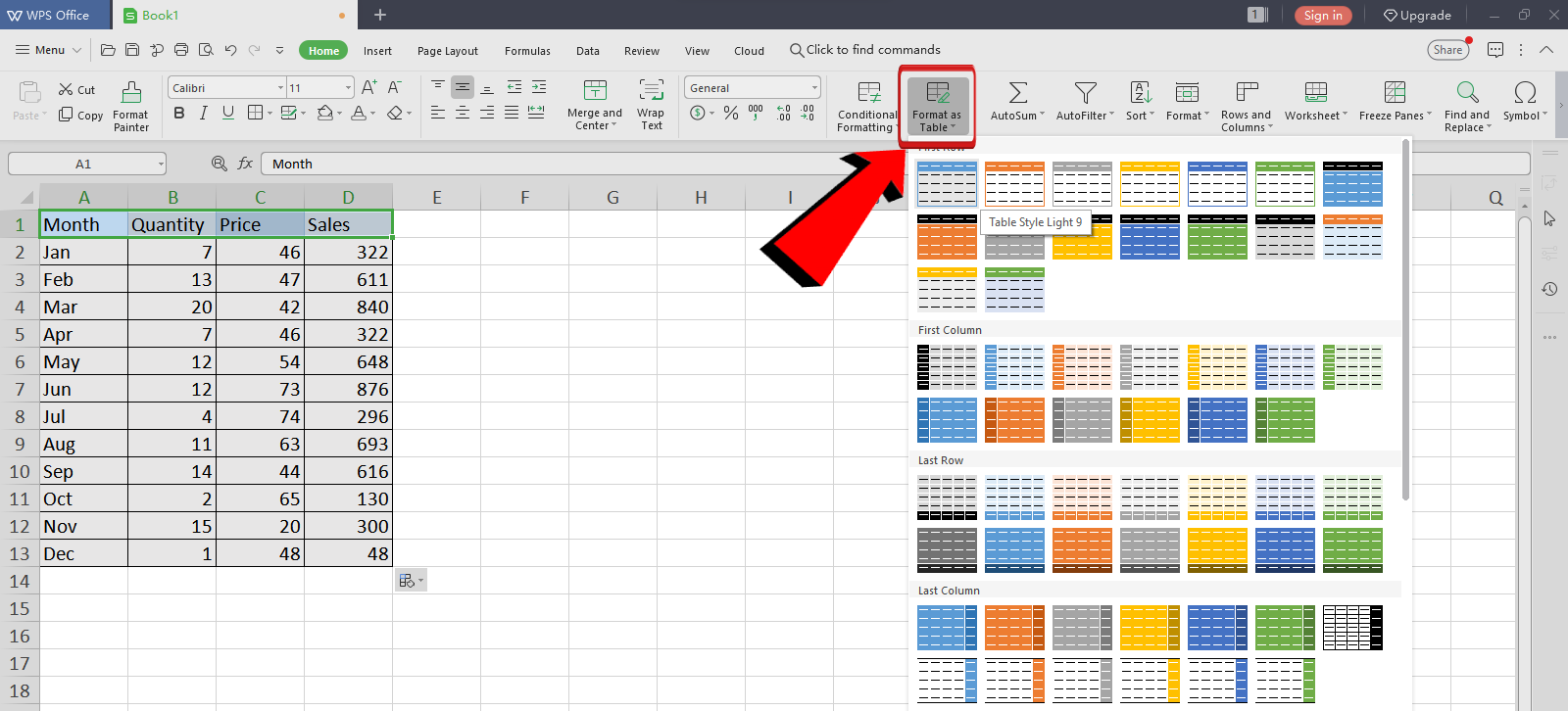Viewport: 1568px width, 711px height.
Task: Open the View ribbon tab
Action: coord(697,51)
